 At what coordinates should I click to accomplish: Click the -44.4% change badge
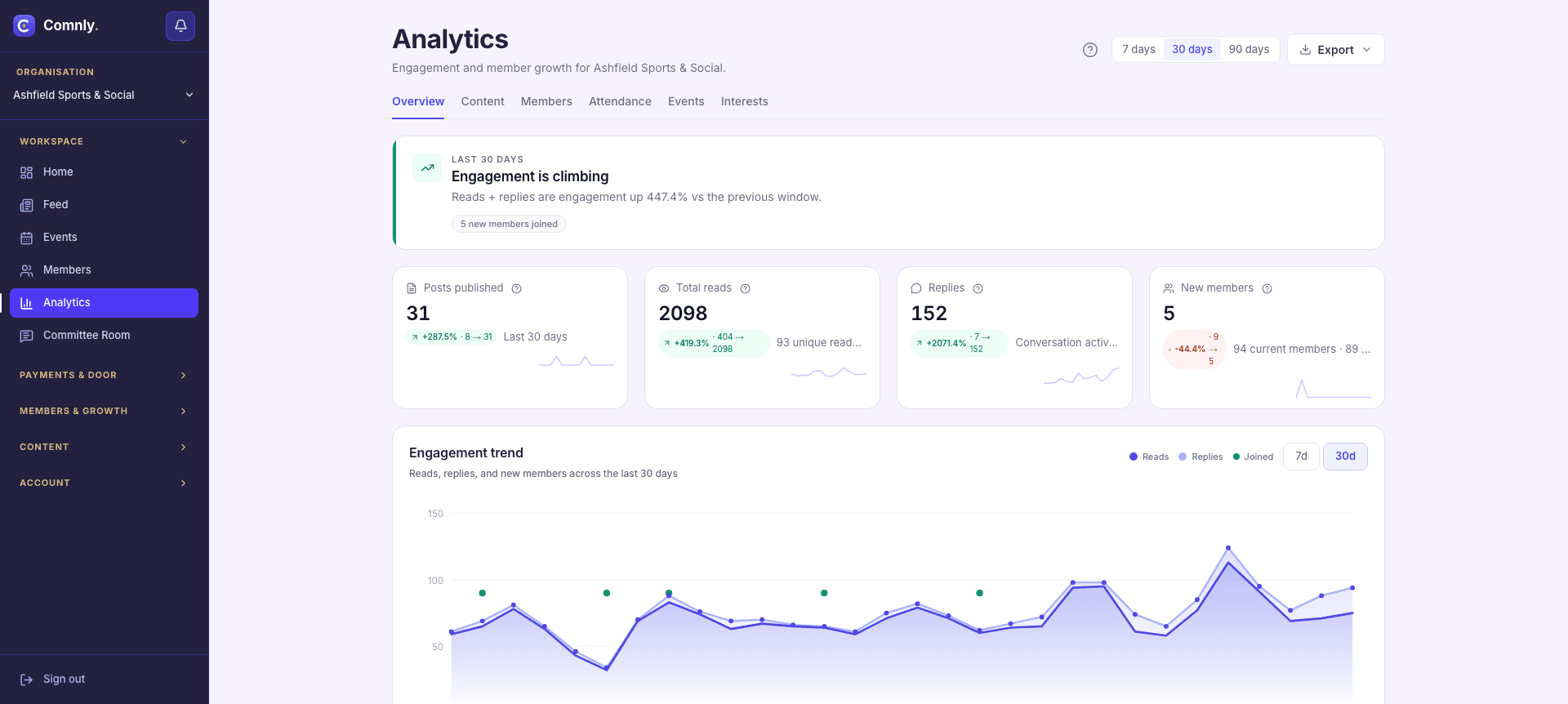[x=1194, y=349]
